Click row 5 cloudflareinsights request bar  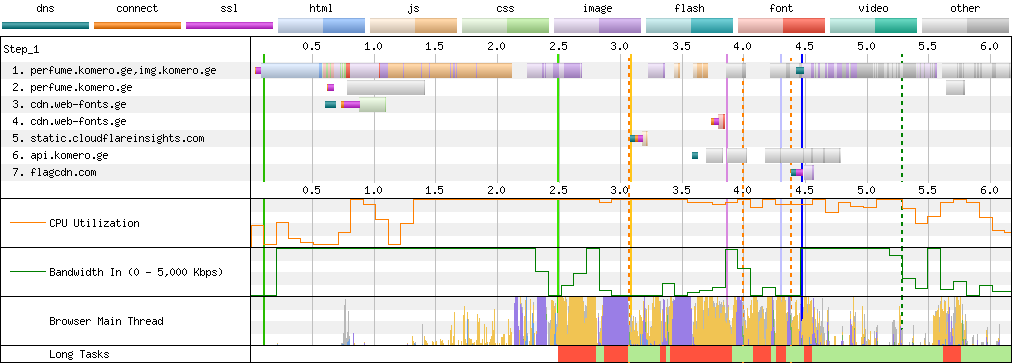(644, 138)
